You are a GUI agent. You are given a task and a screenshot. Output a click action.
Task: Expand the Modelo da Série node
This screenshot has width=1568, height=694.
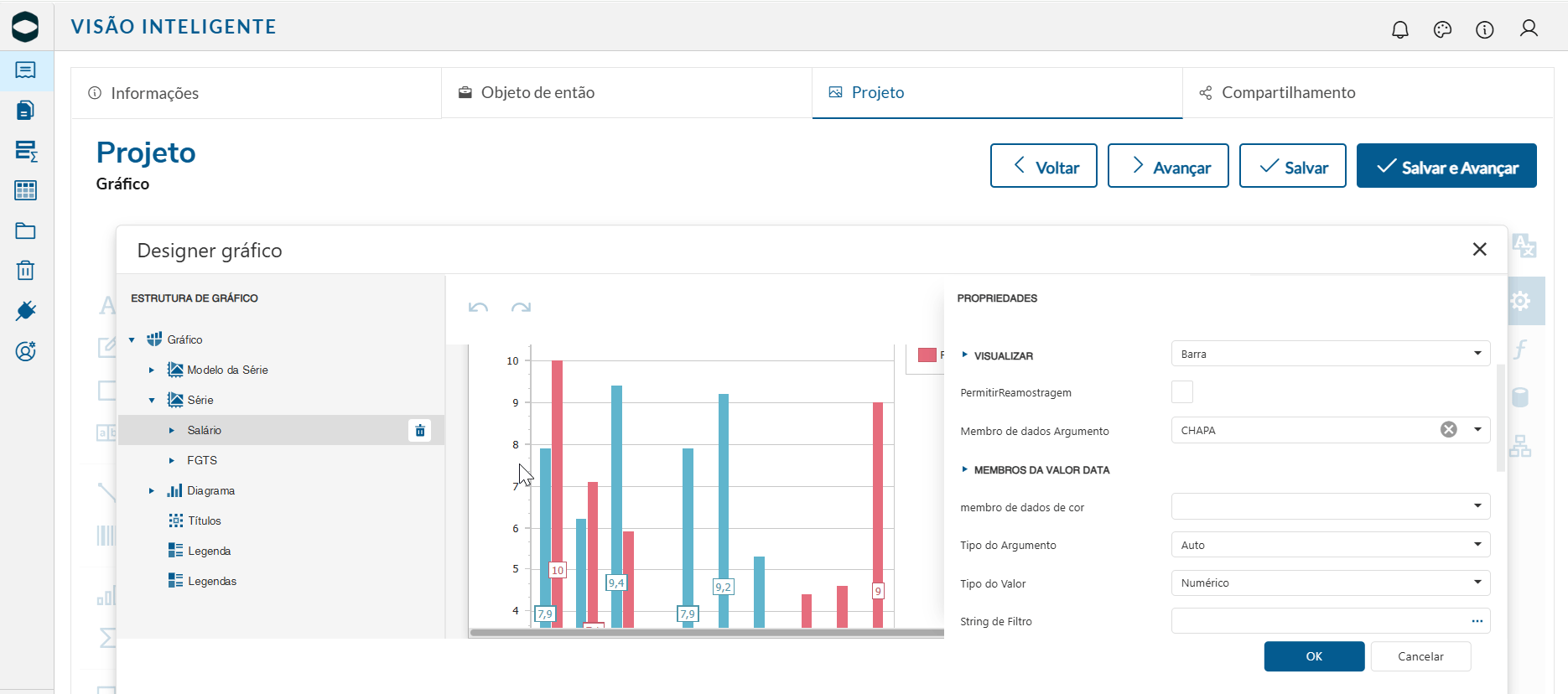click(152, 370)
